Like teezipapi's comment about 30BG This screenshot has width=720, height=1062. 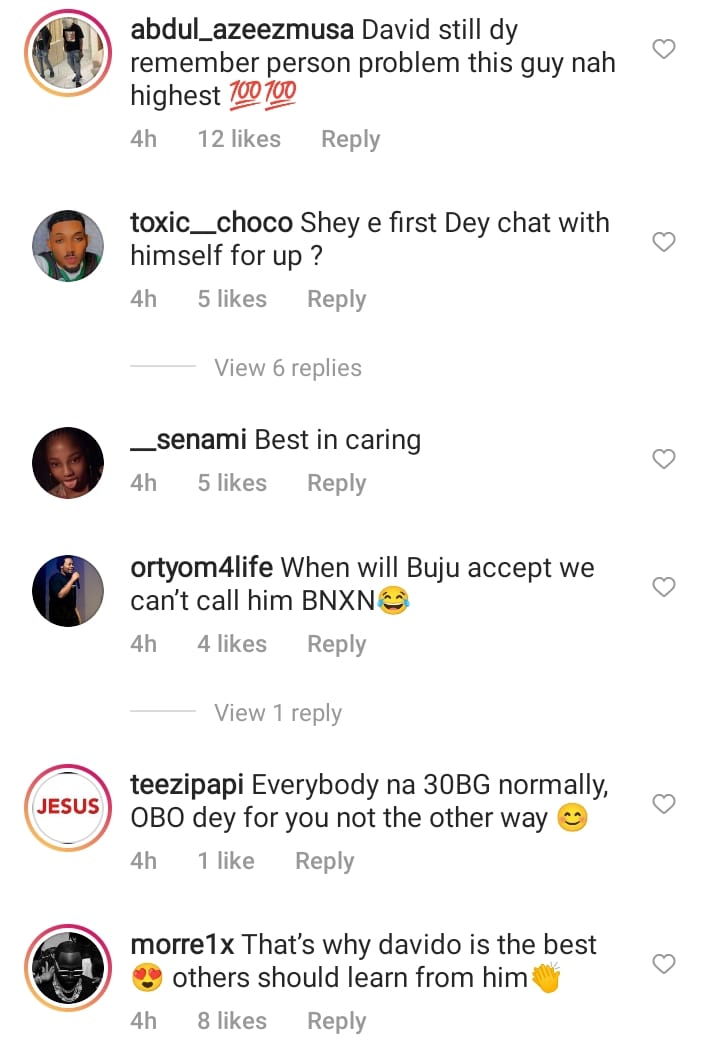[663, 804]
